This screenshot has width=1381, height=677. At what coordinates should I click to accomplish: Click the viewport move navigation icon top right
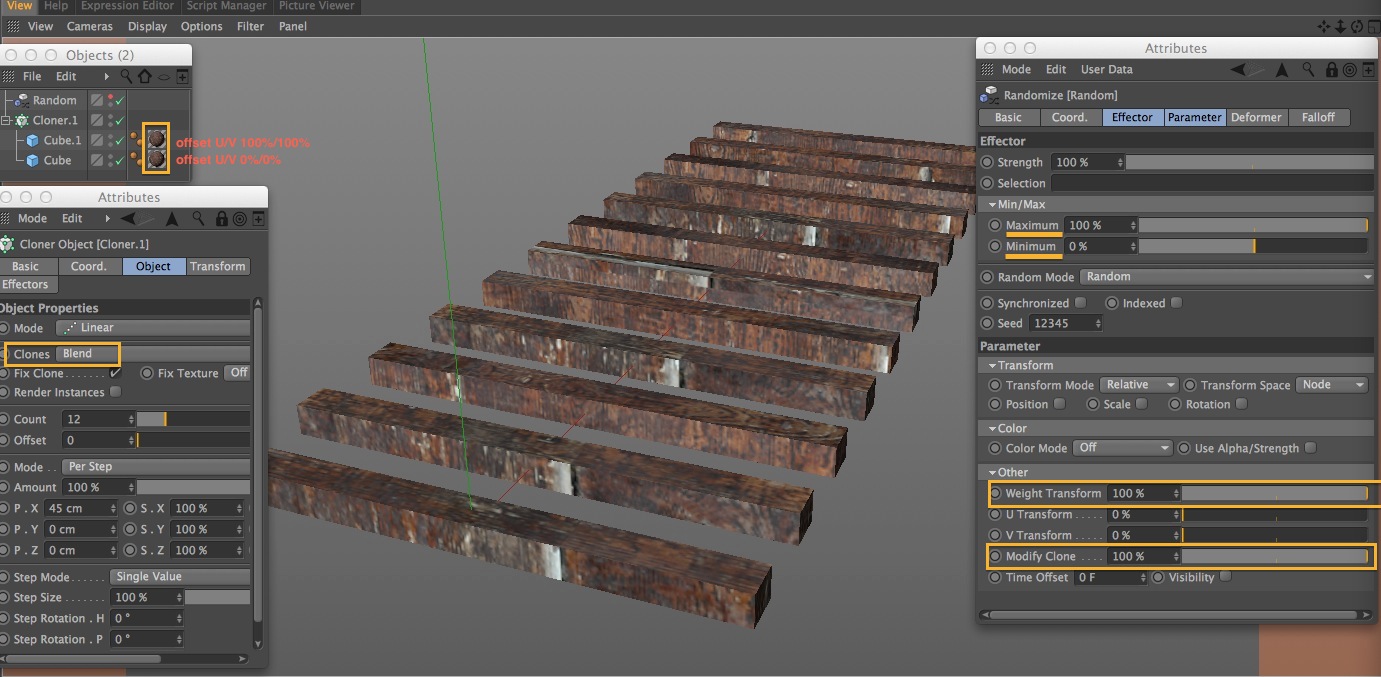(x=1325, y=27)
